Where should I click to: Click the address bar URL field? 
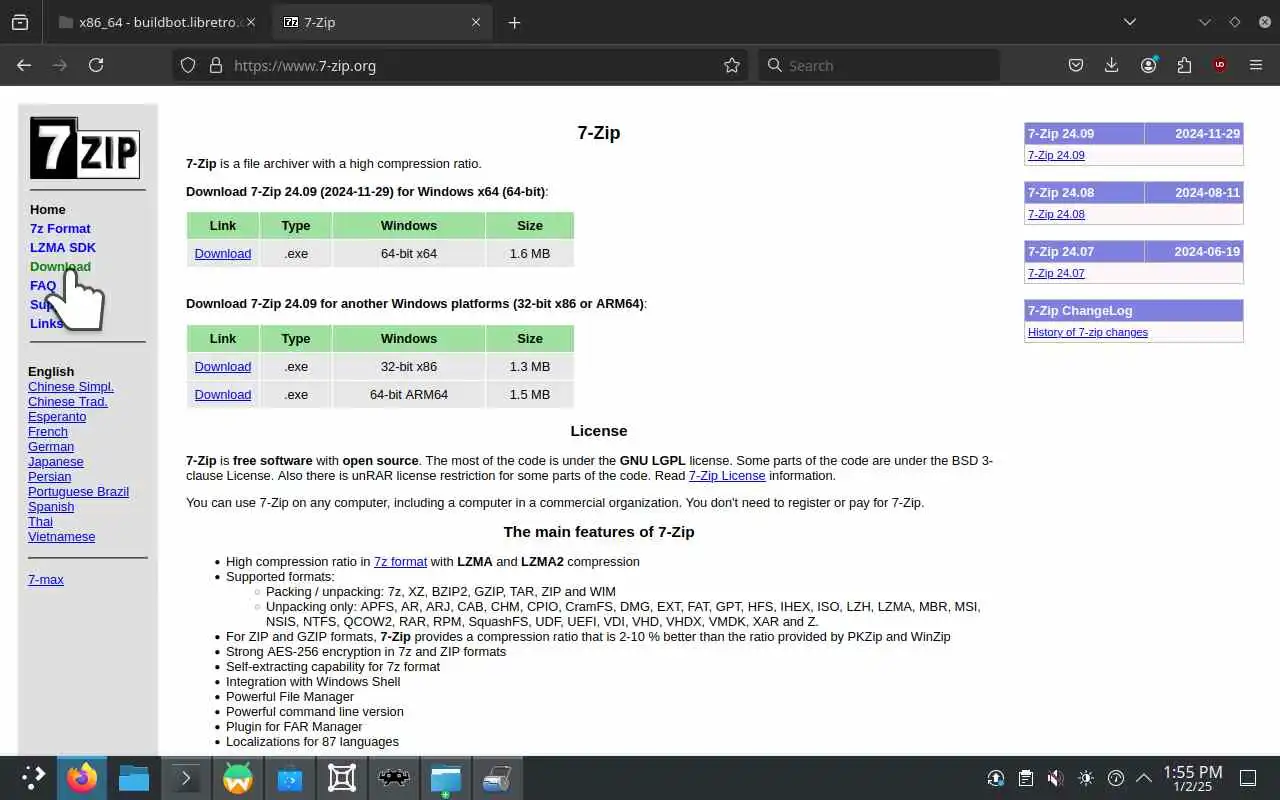pos(460,65)
